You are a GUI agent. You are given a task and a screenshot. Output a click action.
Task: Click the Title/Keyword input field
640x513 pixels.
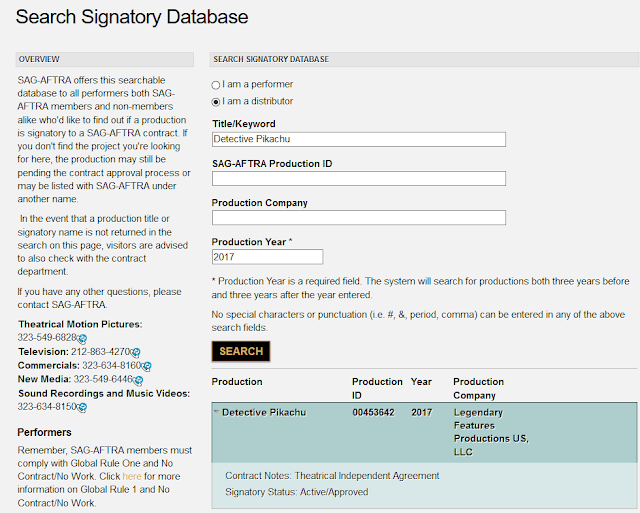coord(359,139)
